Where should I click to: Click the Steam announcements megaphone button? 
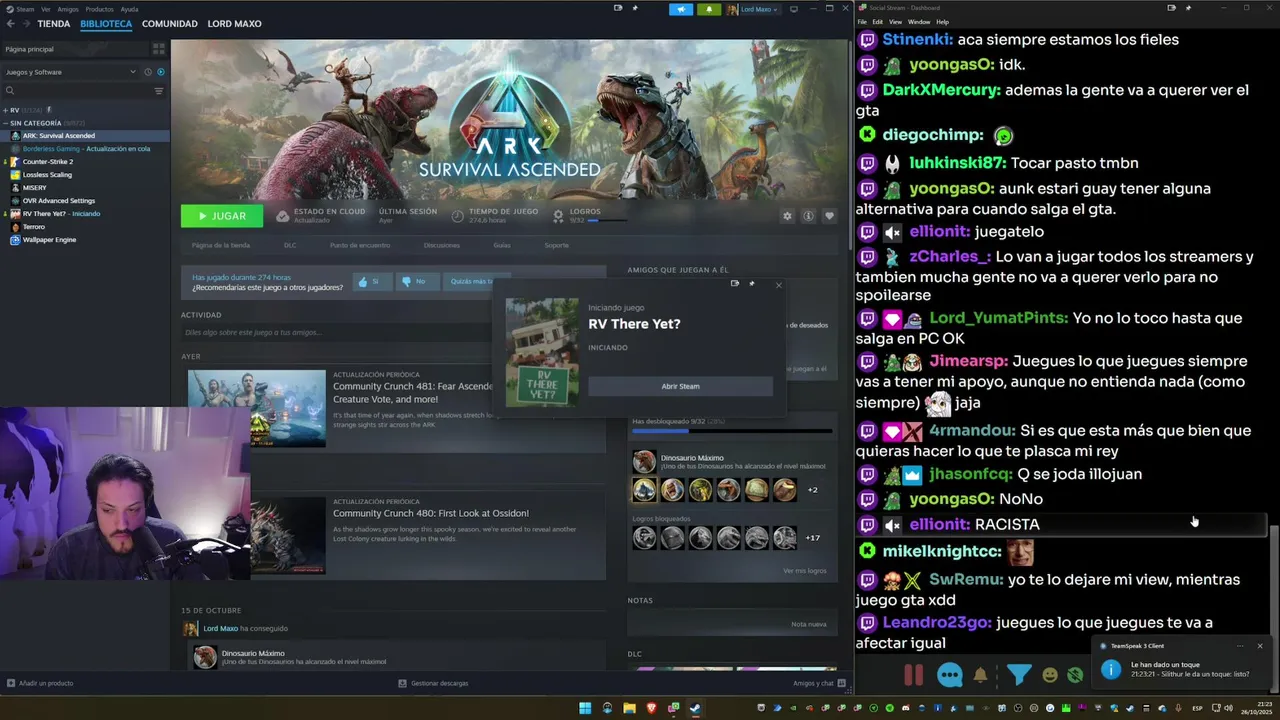tap(681, 9)
